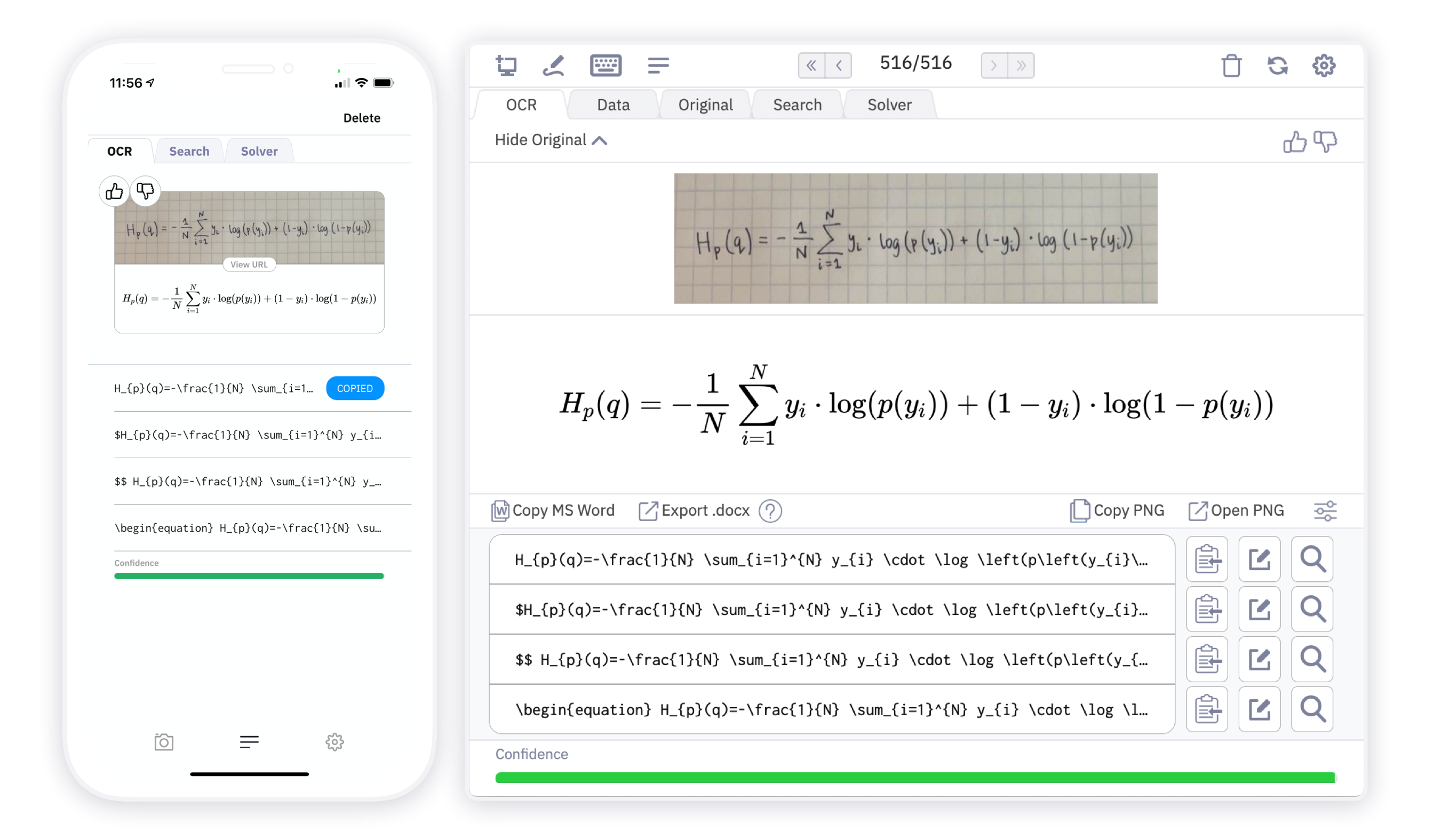
Task: Toggle the text lines icon bottom bar
Action: pos(248,740)
